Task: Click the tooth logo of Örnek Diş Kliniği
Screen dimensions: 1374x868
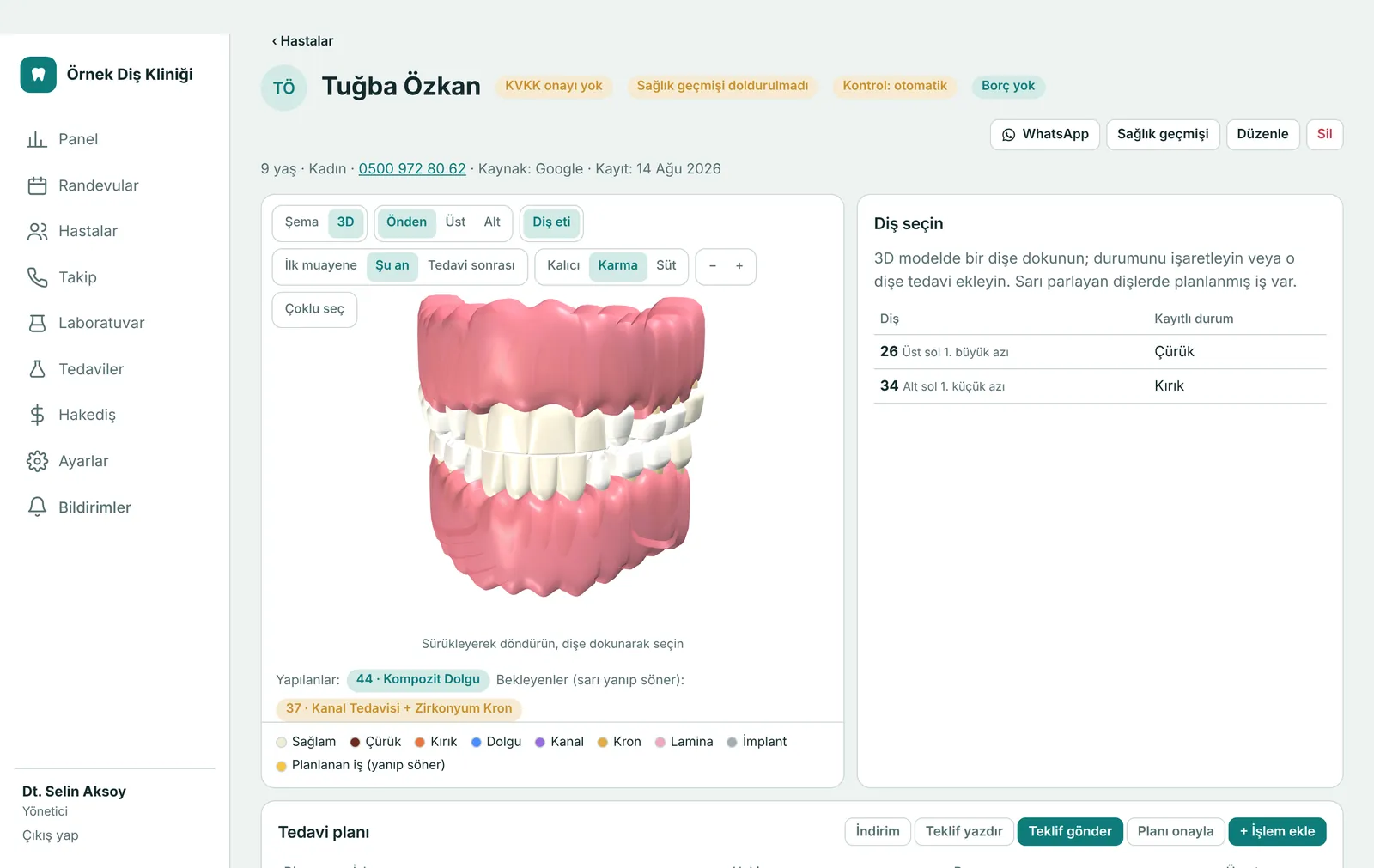Action: [39, 75]
